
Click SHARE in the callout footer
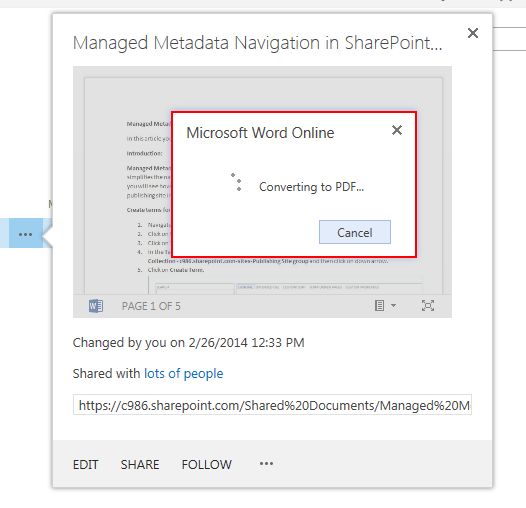point(140,465)
